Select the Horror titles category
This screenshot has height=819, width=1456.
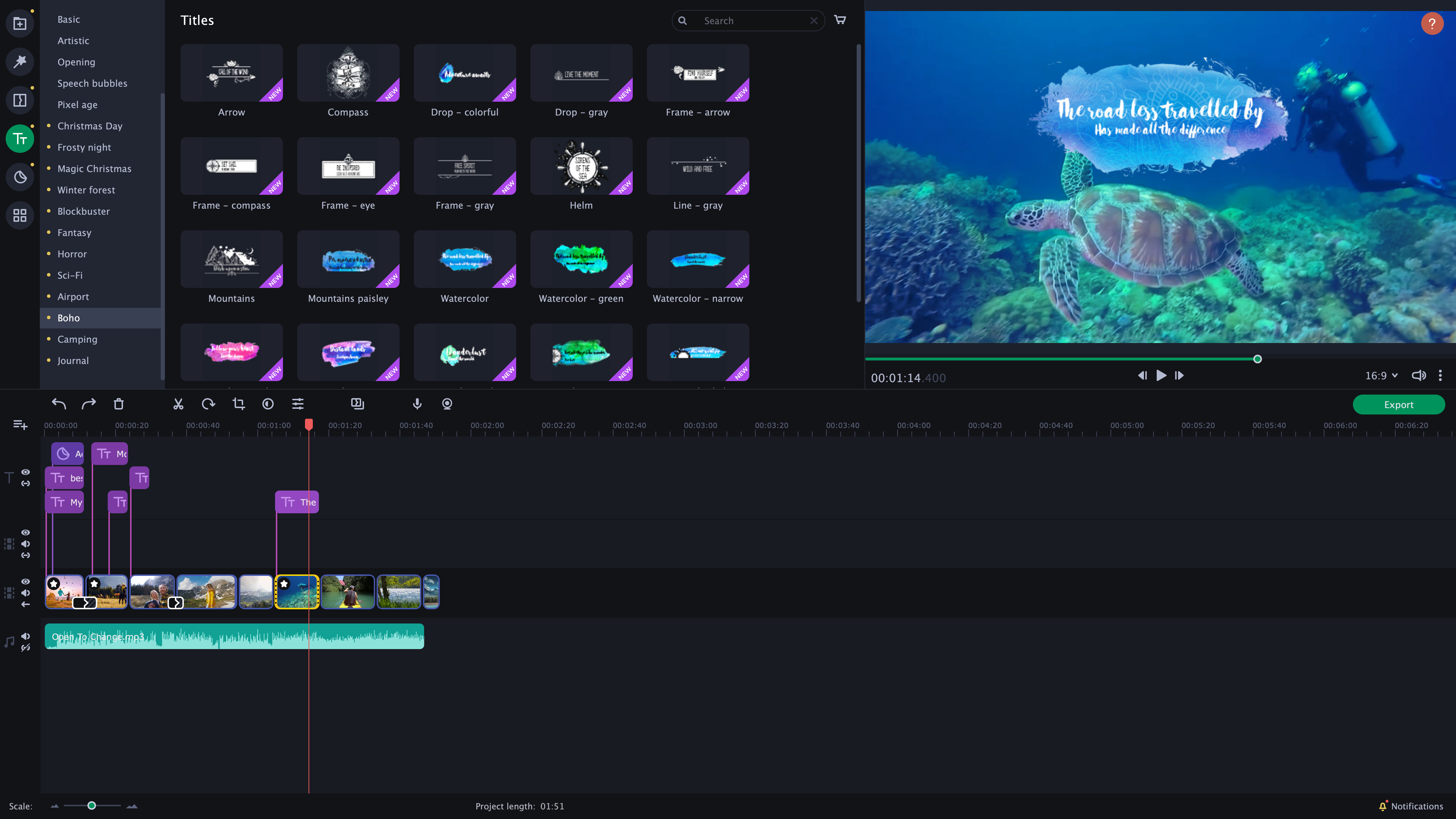coord(72,254)
